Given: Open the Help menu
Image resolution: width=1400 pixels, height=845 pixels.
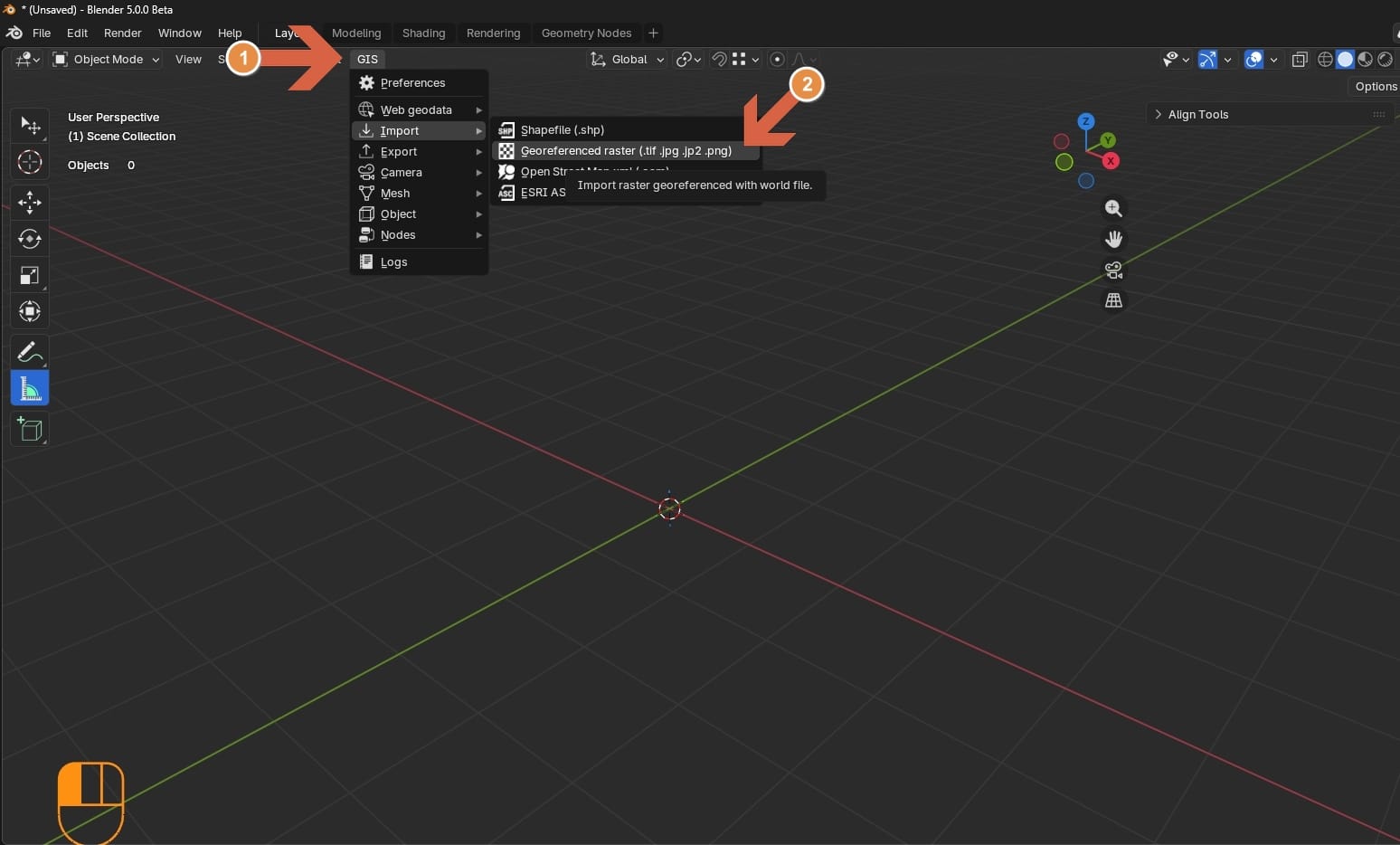Looking at the screenshot, I should click(x=230, y=33).
